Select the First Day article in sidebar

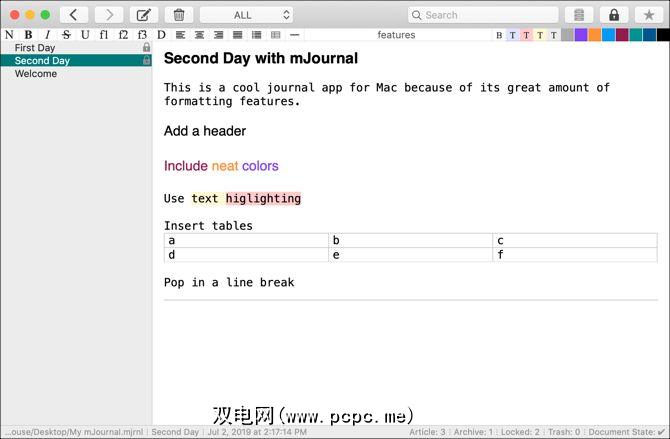[x=76, y=47]
